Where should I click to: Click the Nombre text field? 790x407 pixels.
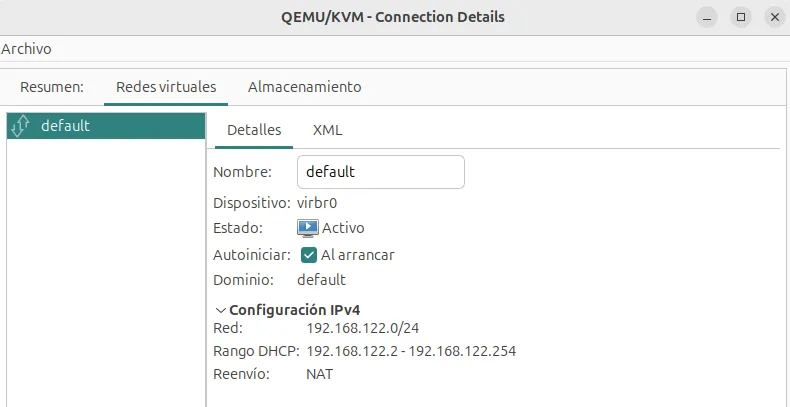point(381,172)
